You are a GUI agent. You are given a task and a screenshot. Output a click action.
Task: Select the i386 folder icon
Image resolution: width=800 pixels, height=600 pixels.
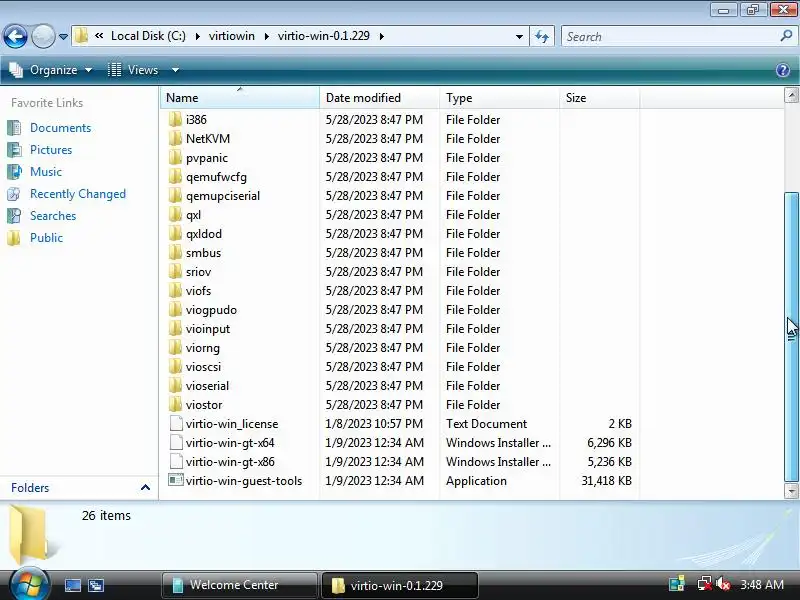pos(175,119)
